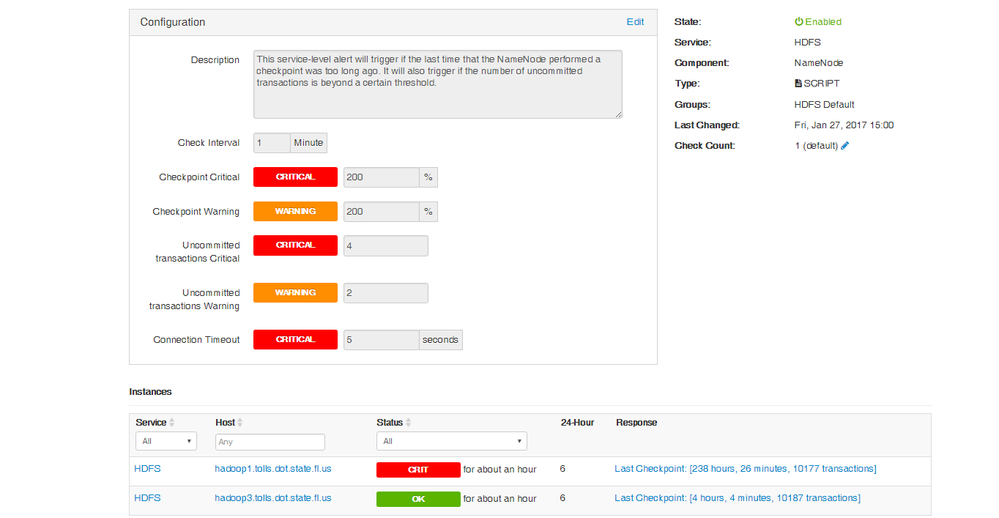
Task: Click the 24-Hour column header
Action: (577, 422)
